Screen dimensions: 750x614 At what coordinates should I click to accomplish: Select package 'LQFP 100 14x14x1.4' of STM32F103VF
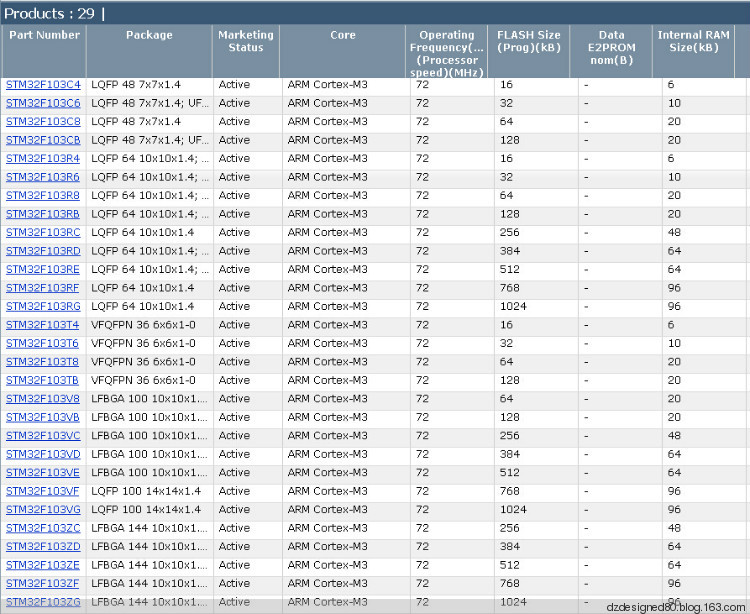pos(146,491)
